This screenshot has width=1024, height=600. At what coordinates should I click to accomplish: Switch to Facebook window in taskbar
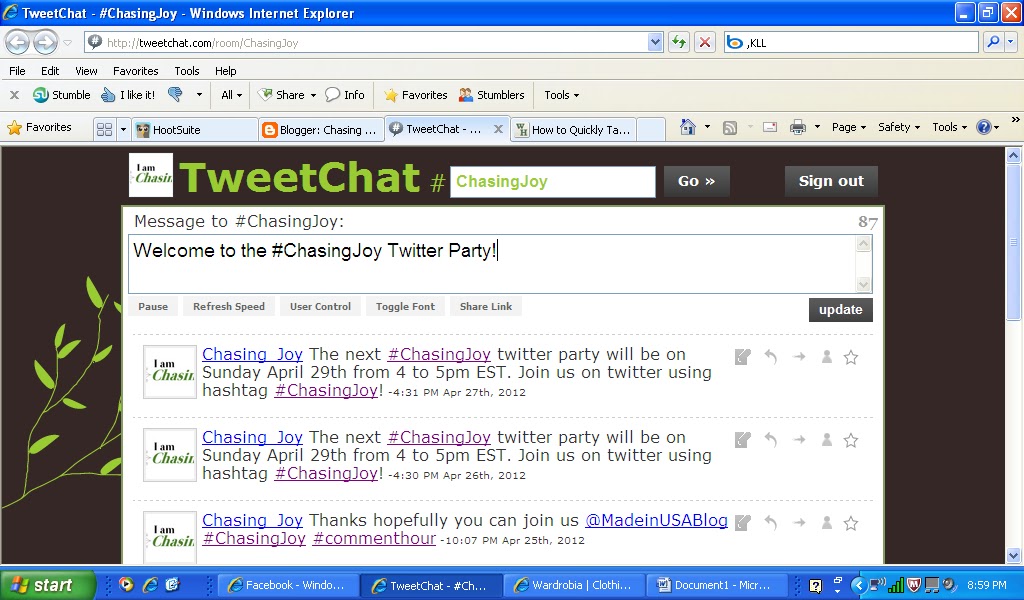[x=287, y=585]
